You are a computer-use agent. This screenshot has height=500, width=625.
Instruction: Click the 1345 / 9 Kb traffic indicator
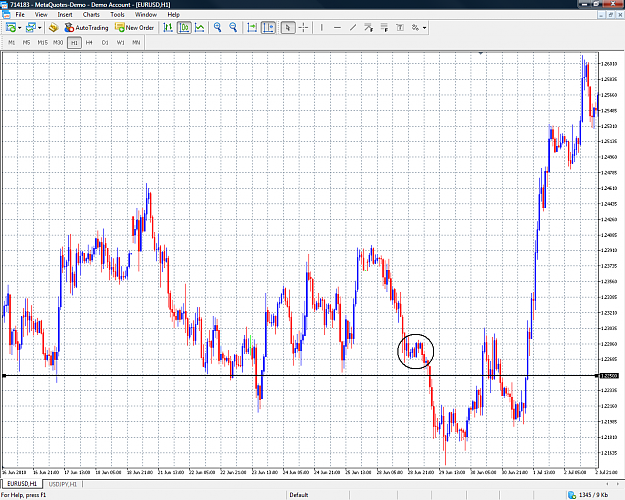[593, 495]
